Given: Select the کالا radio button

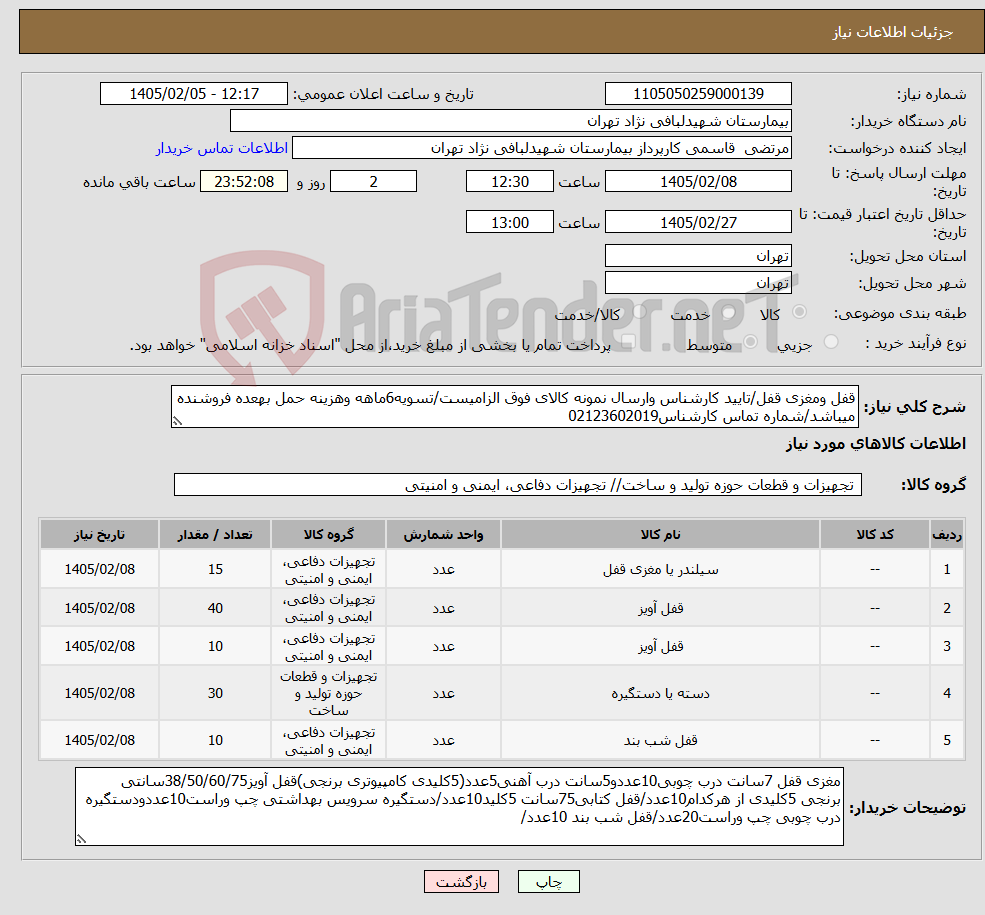Looking at the screenshot, I should click(800, 311).
